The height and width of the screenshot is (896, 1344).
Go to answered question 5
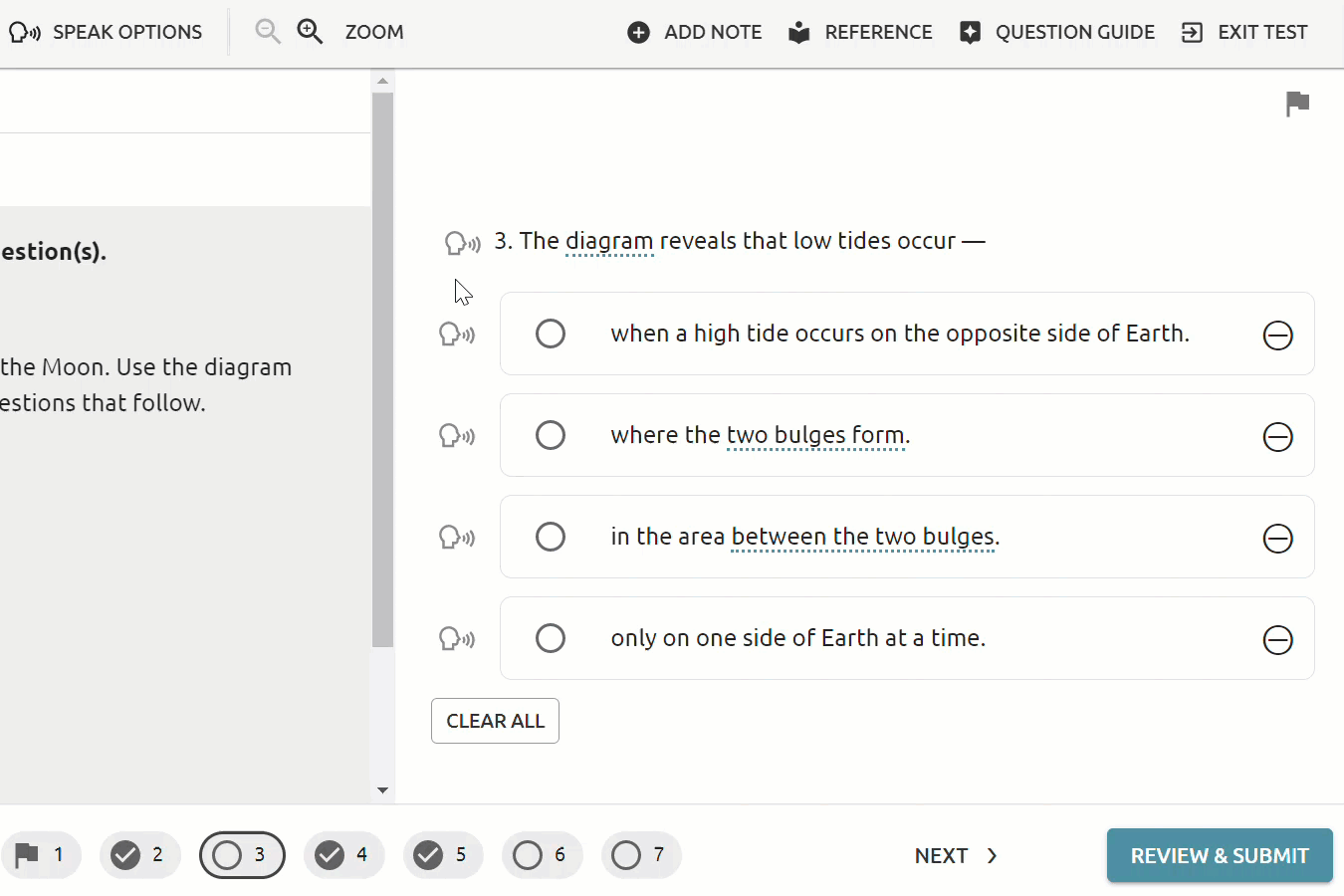pos(443,855)
